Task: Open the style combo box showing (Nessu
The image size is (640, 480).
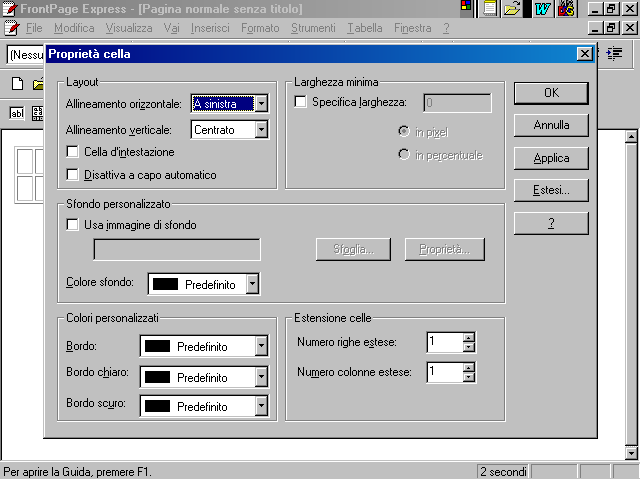Action: point(25,54)
